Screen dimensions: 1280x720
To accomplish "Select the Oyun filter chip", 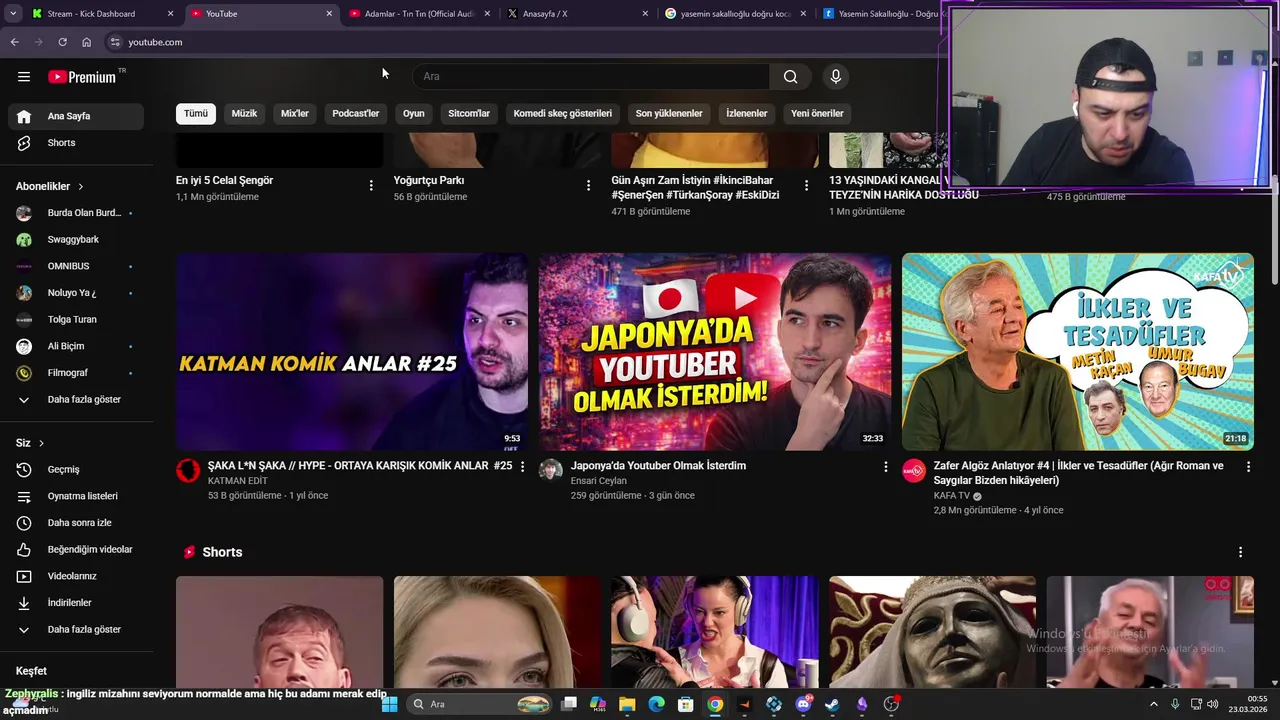I will click(414, 113).
